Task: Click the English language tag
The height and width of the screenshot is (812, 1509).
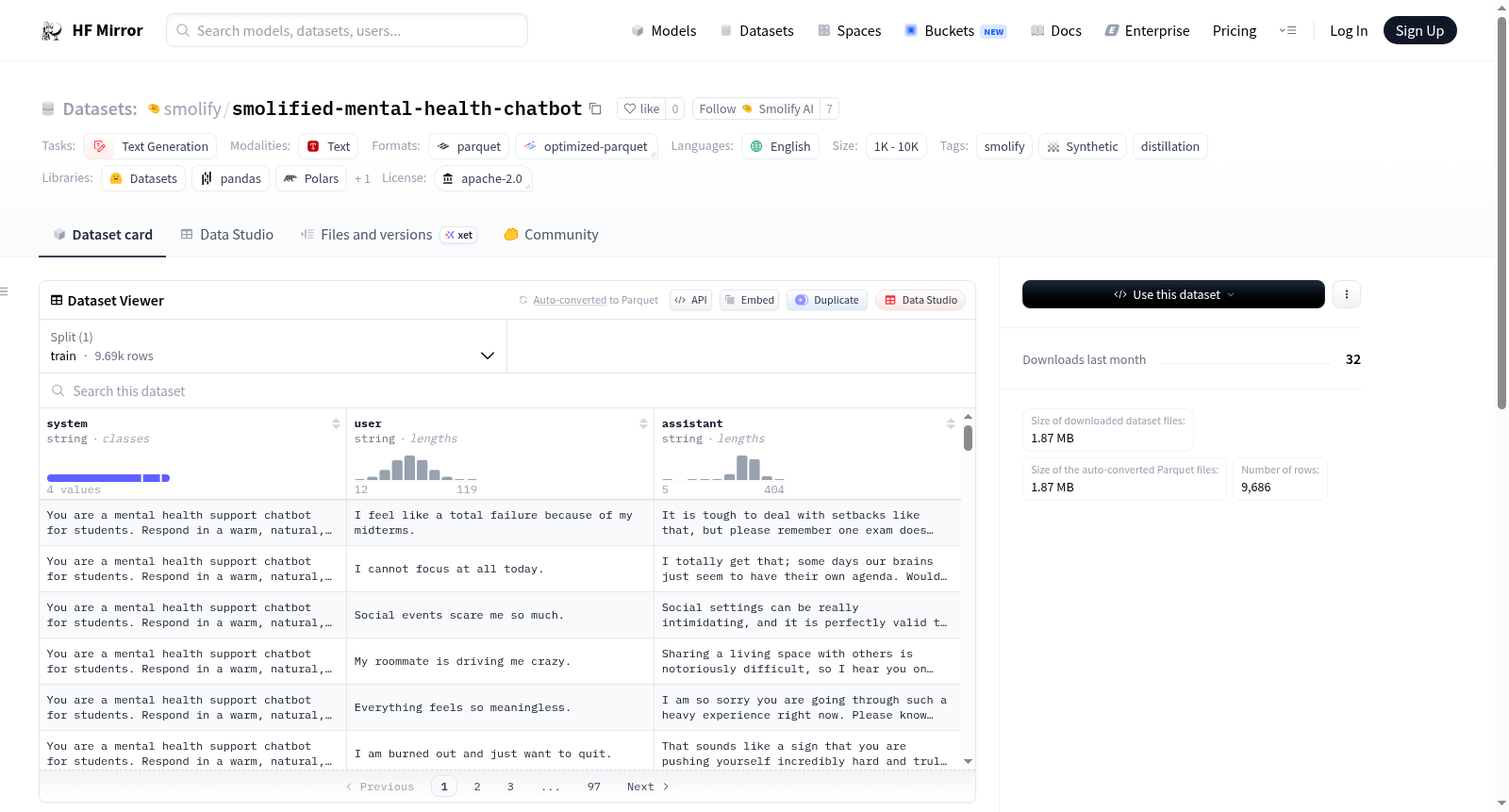Action: click(x=780, y=146)
